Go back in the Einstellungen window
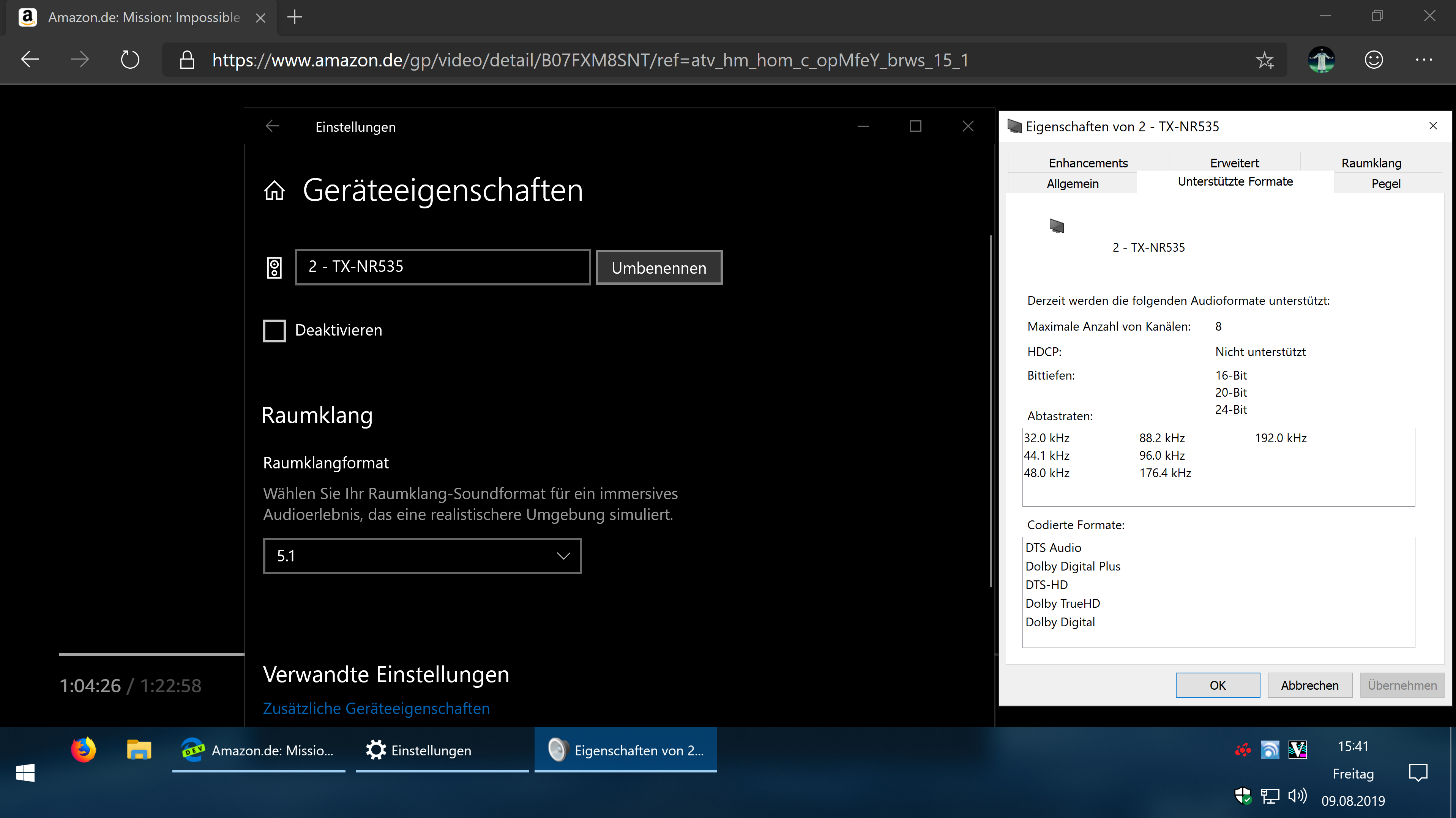The width and height of the screenshot is (1456, 818). 273,126
